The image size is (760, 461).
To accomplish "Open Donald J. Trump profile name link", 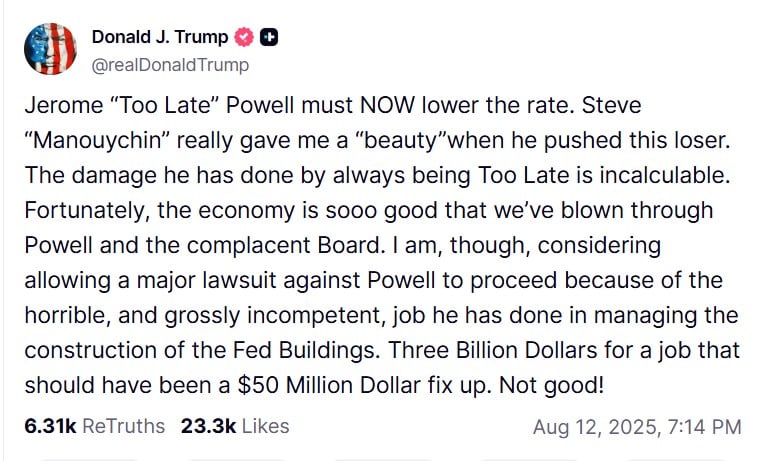I will click(x=160, y=38).
